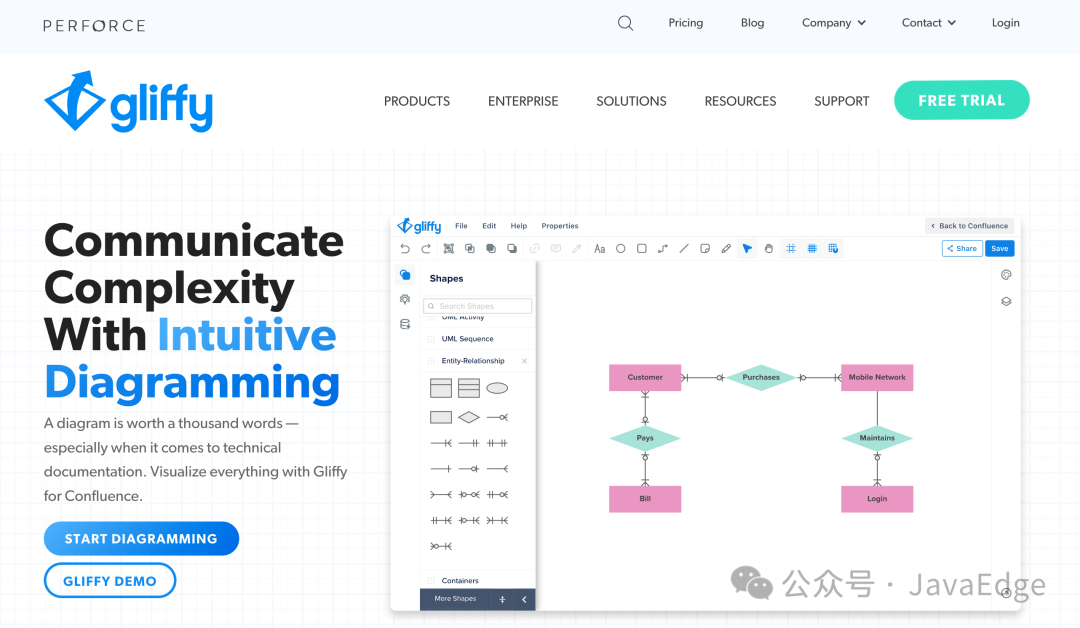Click the More Shapes button
Viewport: 1080px width, 628px height.
tap(455, 599)
